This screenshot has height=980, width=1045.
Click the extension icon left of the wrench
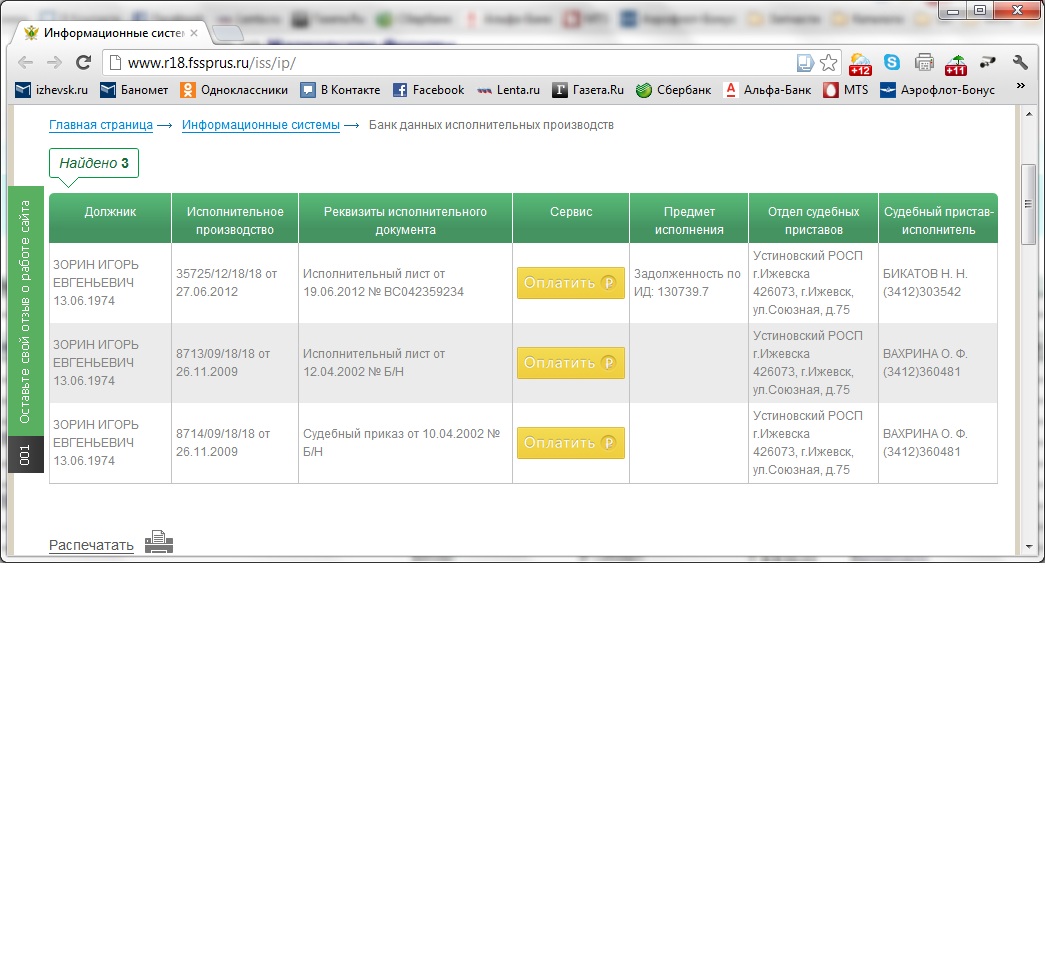988,62
